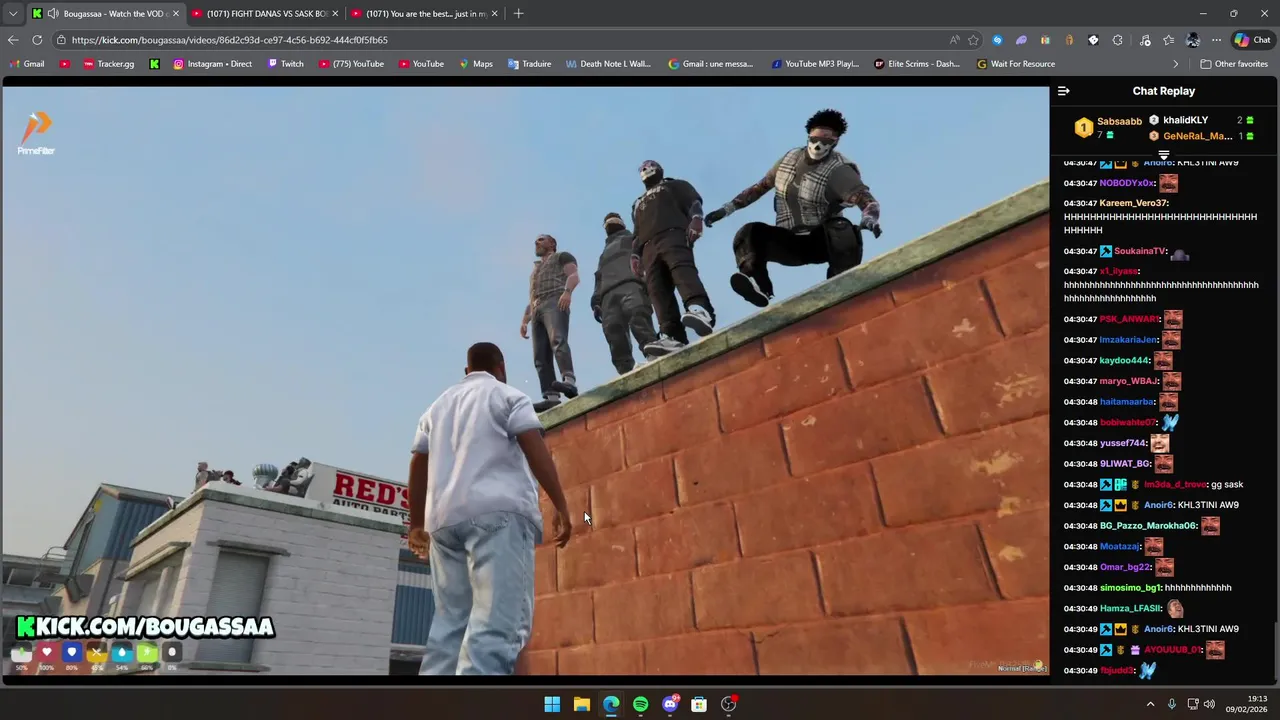
Task: Open the browser profile avatar
Action: (x=1192, y=40)
